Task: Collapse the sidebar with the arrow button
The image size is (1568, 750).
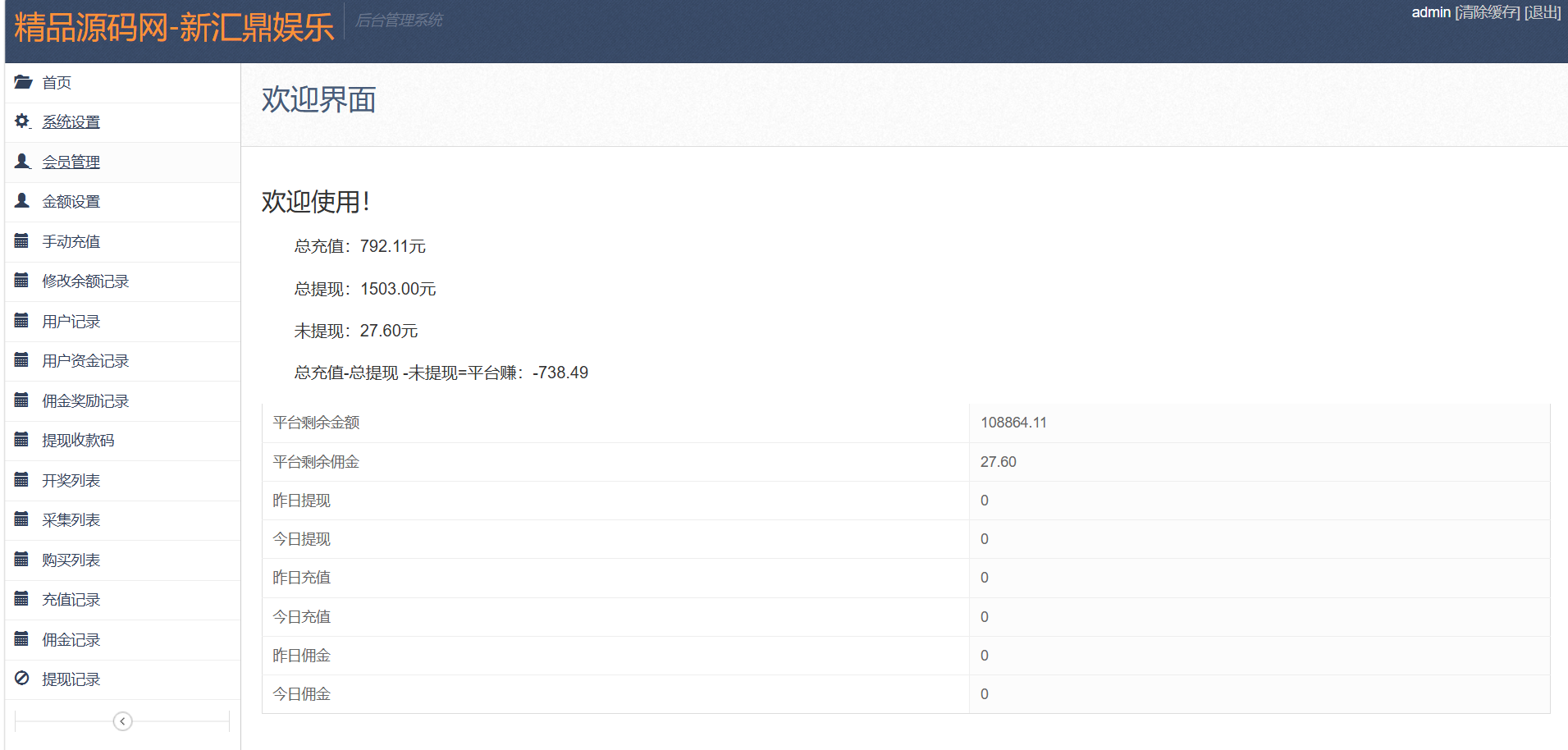Action: pyautogui.click(x=122, y=721)
